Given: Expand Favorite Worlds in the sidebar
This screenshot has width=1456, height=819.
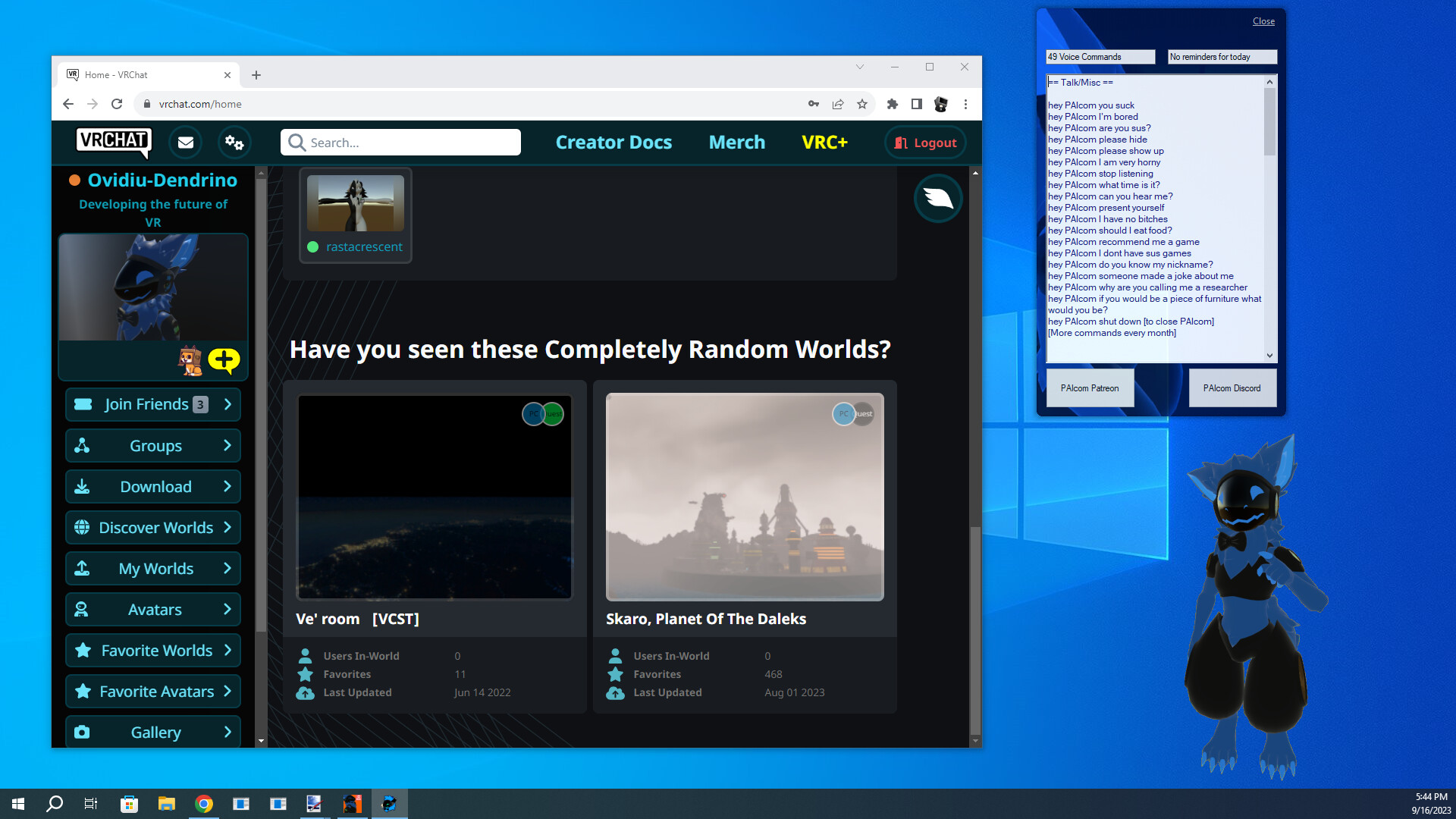Looking at the screenshot, I should click(x=152, y=650).
